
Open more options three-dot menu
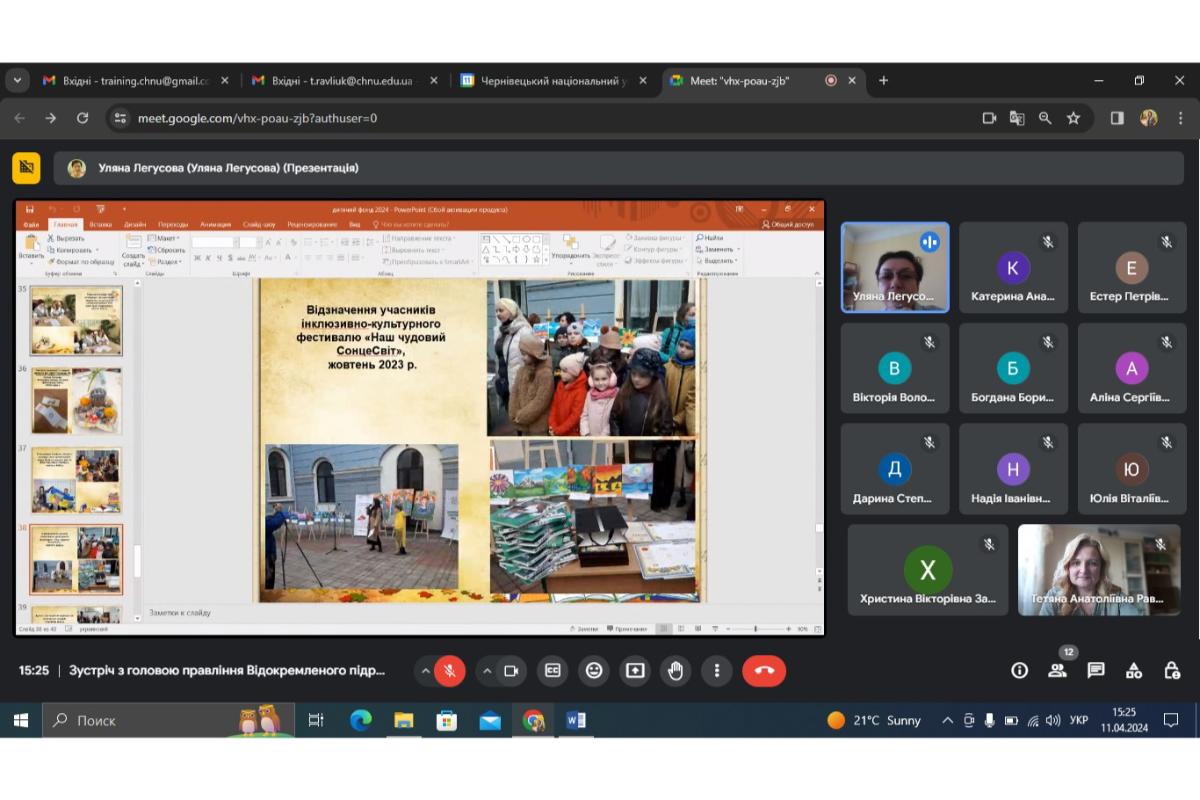(x=717, y=671)
